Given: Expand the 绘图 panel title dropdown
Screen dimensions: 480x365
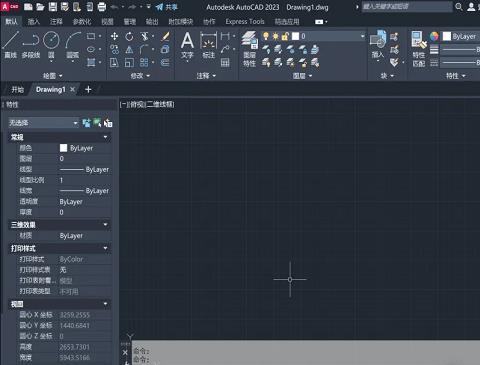Looking at the screenshot, I should (53, 76).
